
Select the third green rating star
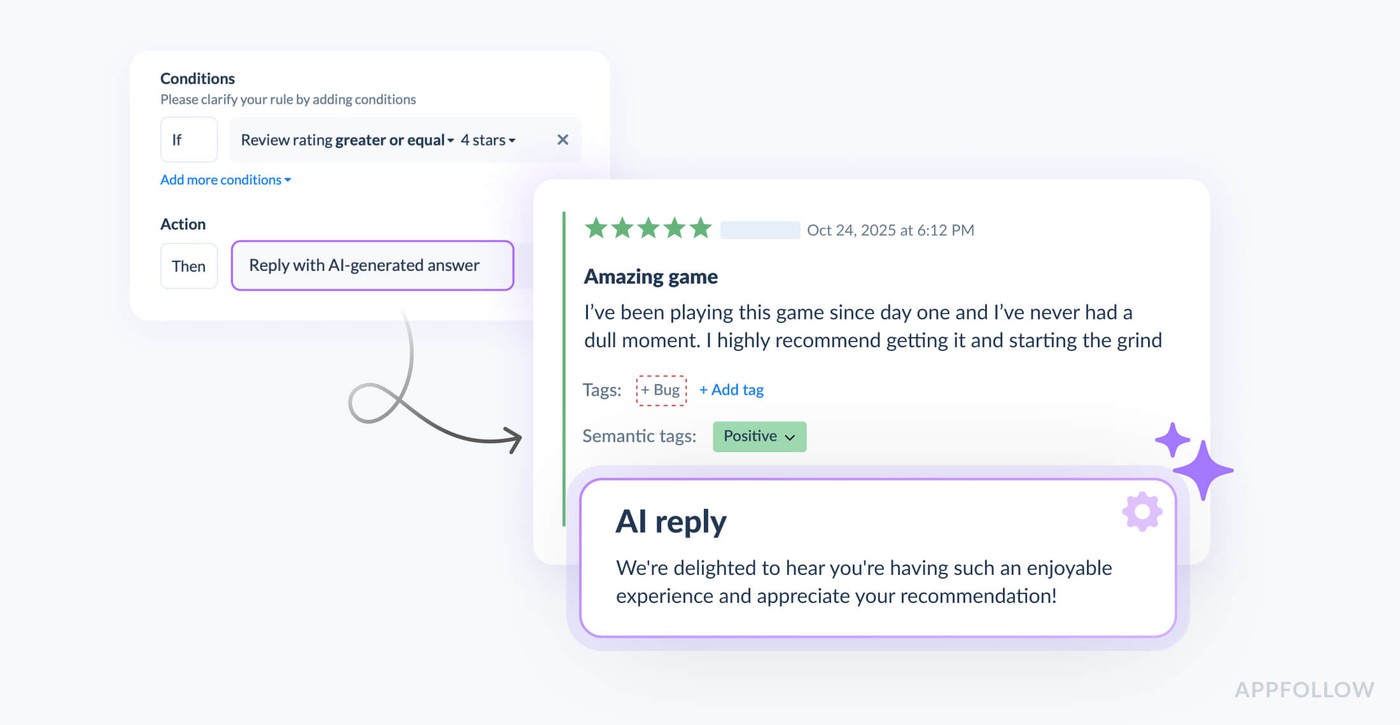coord(648,229)
